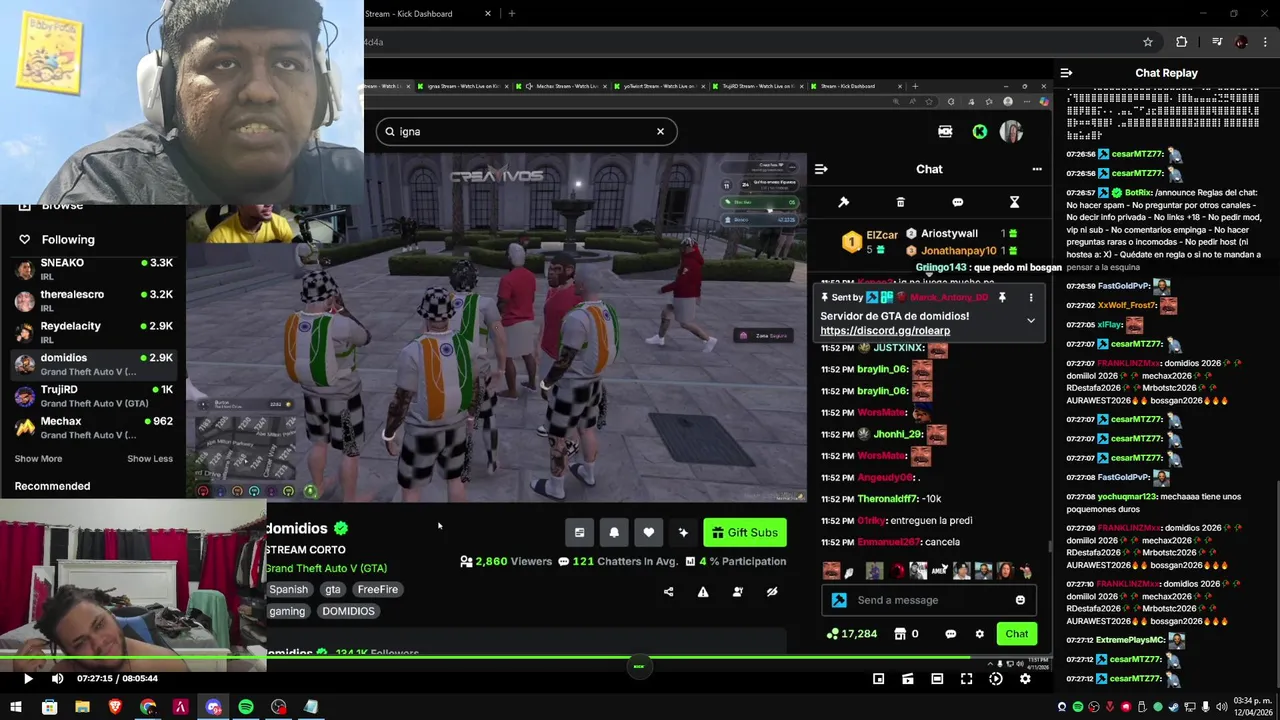
Task: Open chat settings gear near Chat button
Action: coord(979,634)
